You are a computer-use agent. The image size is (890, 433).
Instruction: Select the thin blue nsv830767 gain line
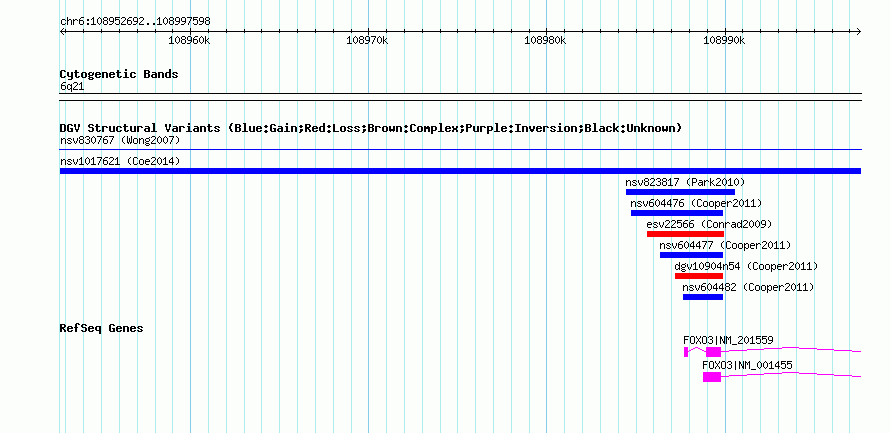coord(460,150)
